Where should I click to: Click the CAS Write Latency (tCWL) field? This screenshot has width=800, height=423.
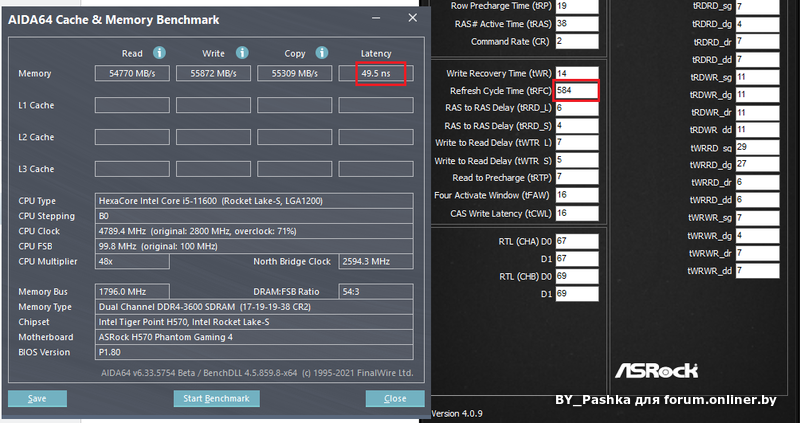(577, 213)
